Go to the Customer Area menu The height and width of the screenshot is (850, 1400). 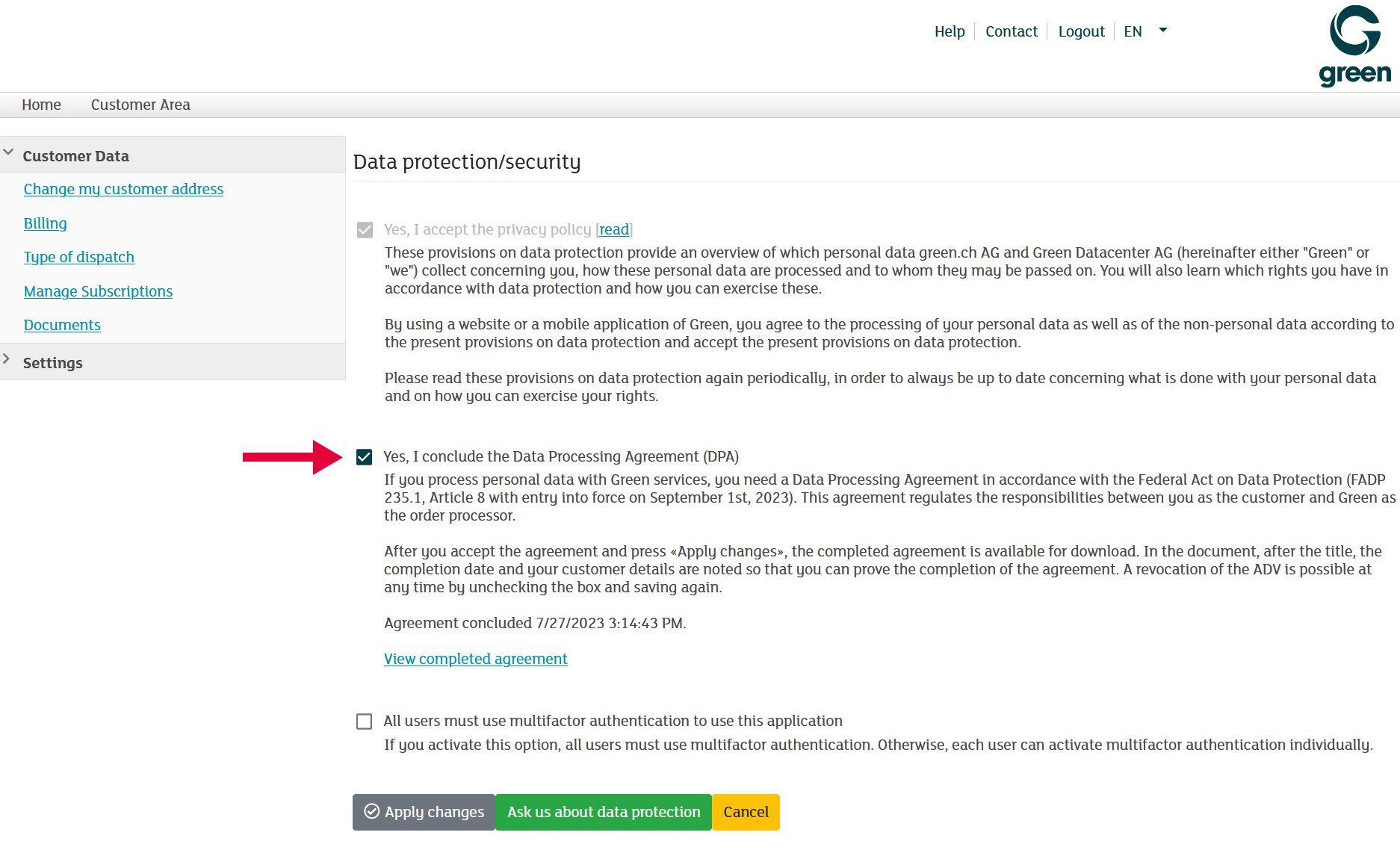[x=140, y=105]
